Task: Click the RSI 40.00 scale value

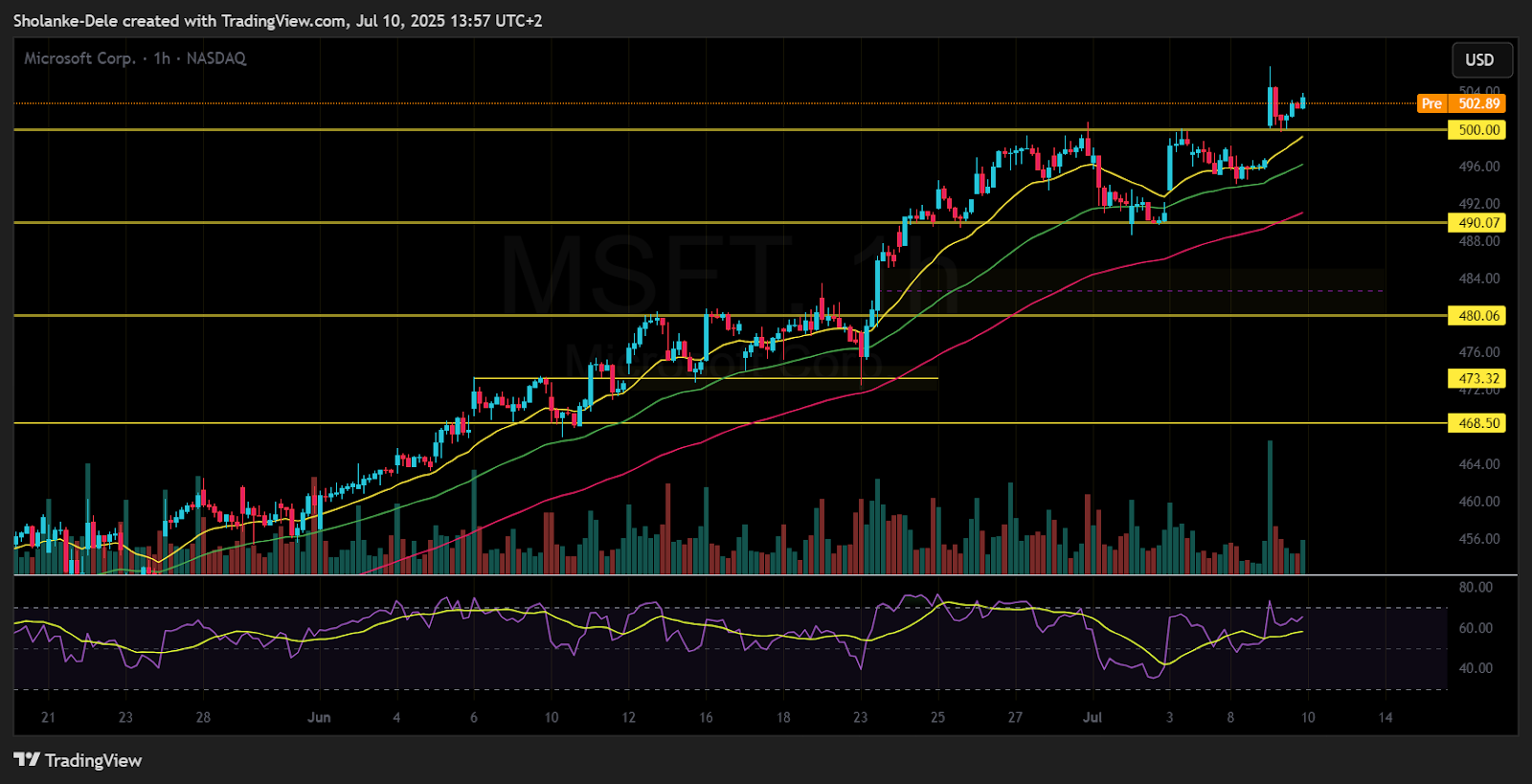Action: click(1476, 668)
